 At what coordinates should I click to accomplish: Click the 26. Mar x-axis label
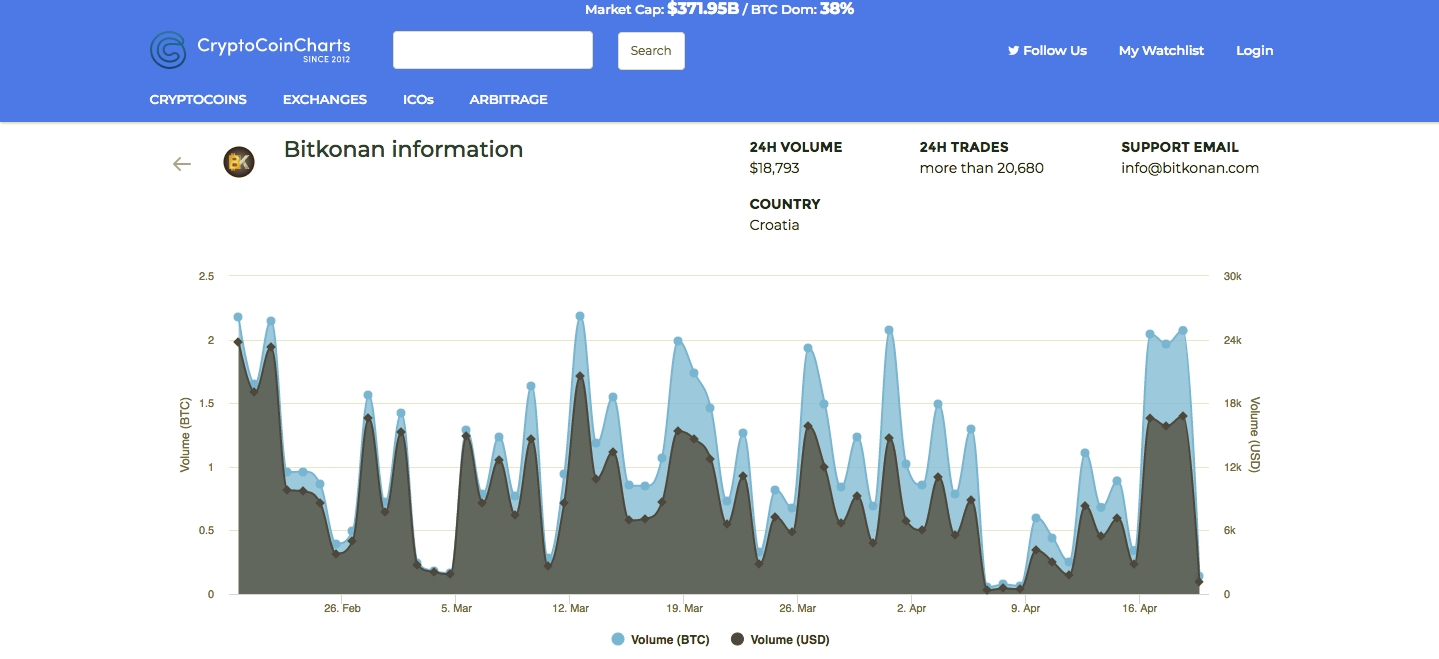798,607
